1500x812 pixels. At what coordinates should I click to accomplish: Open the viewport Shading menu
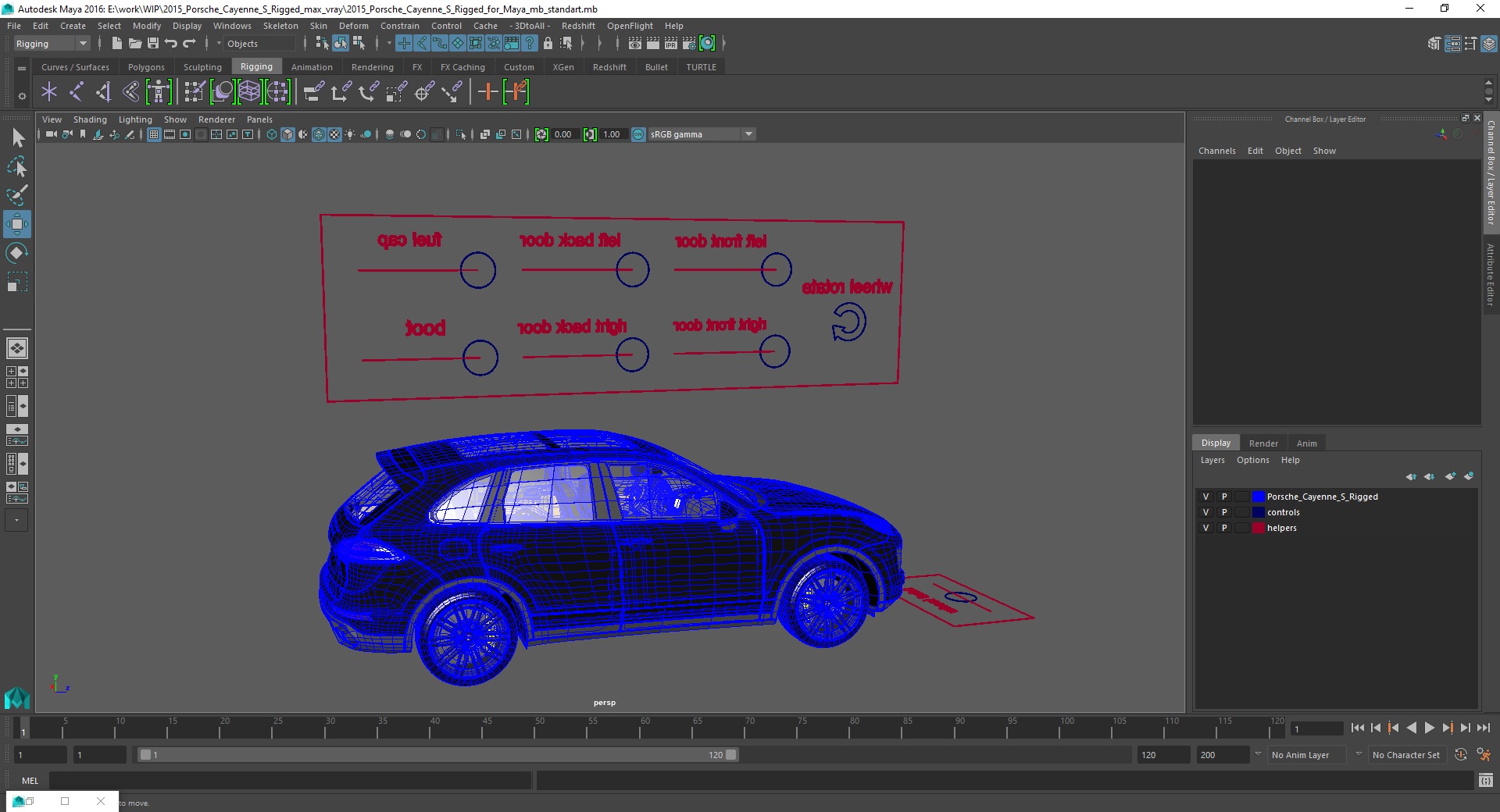(x=90, y=119)
